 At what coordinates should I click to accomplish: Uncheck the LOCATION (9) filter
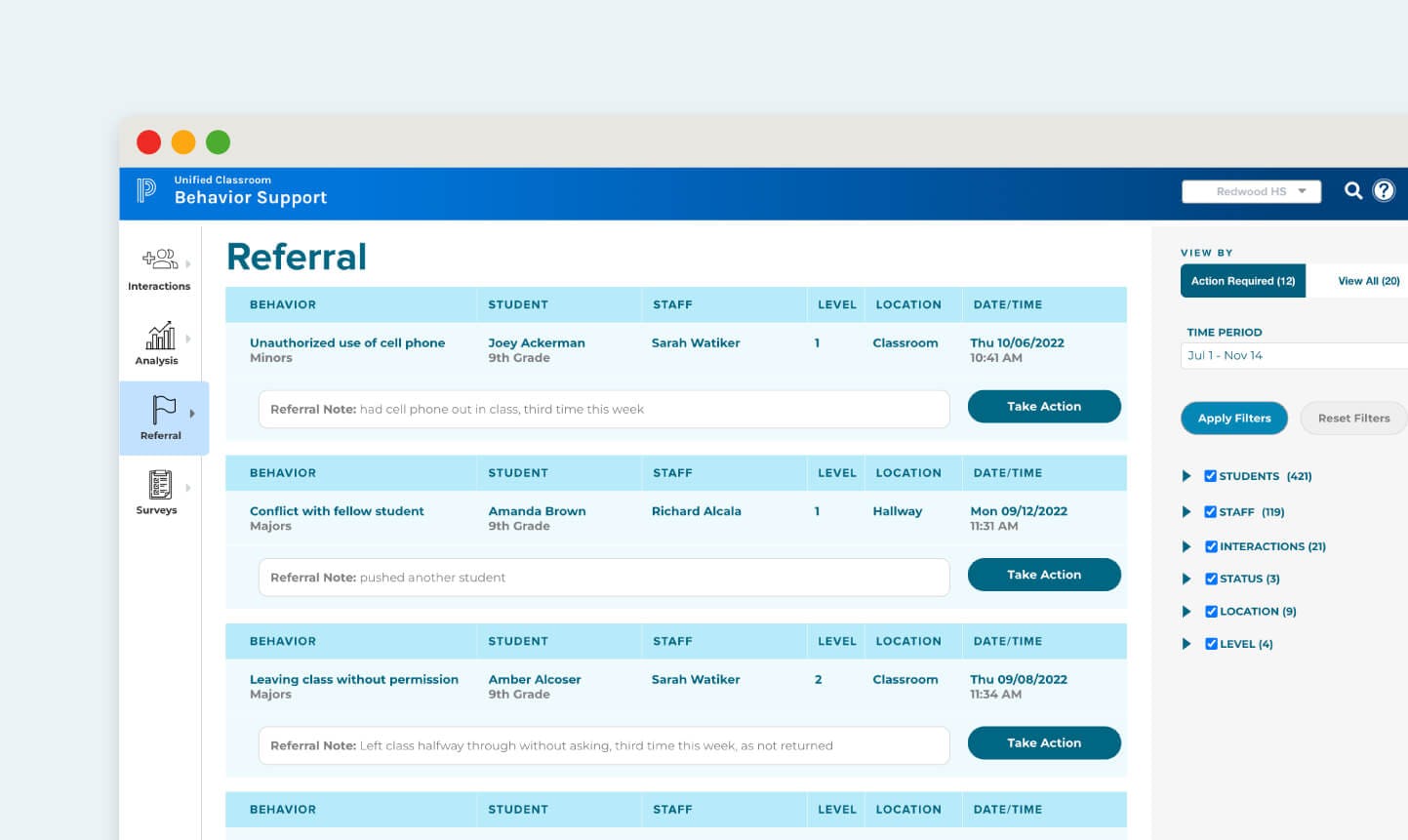[x=1211, y=611]
